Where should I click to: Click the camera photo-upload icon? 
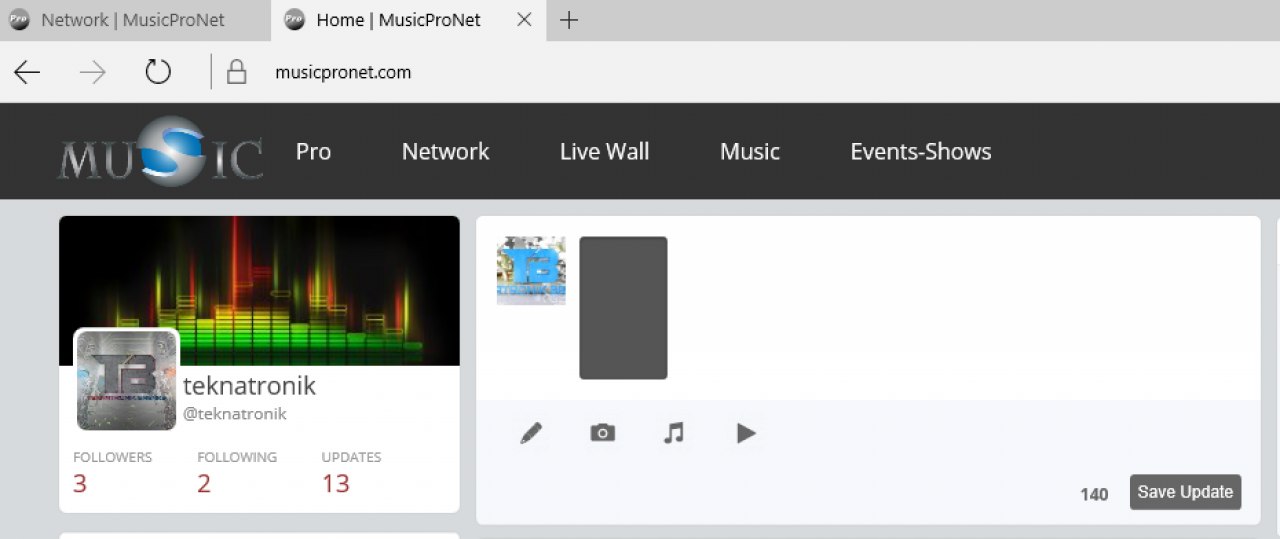coord(602,433)
